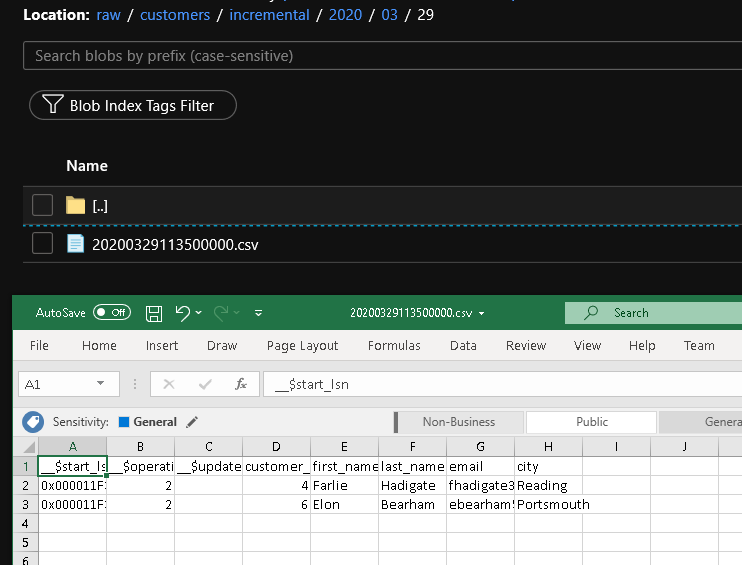Click the select-all corner of the spreadsheet
The image size is (742, 565).
click(x=25, y=446)
